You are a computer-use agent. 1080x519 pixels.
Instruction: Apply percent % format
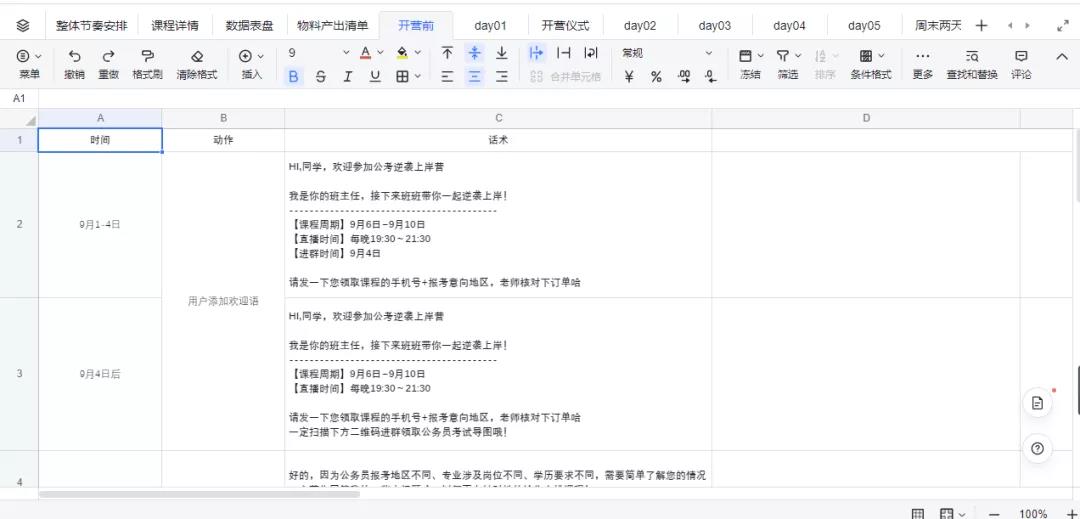point(656,76)
